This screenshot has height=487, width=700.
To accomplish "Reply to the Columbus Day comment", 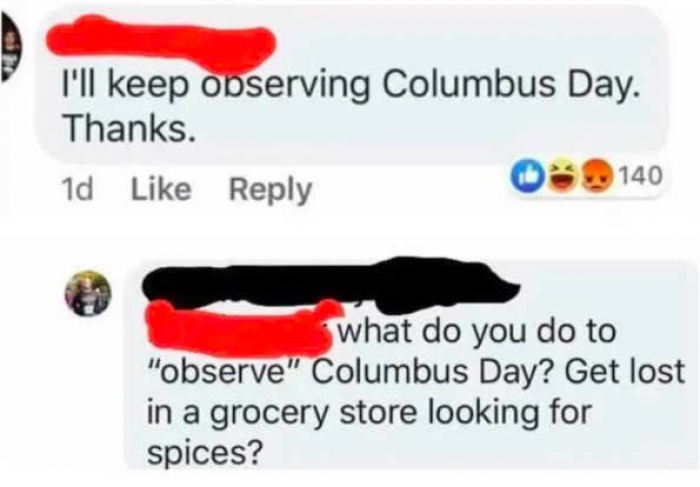I will click(x=271, y=190).
